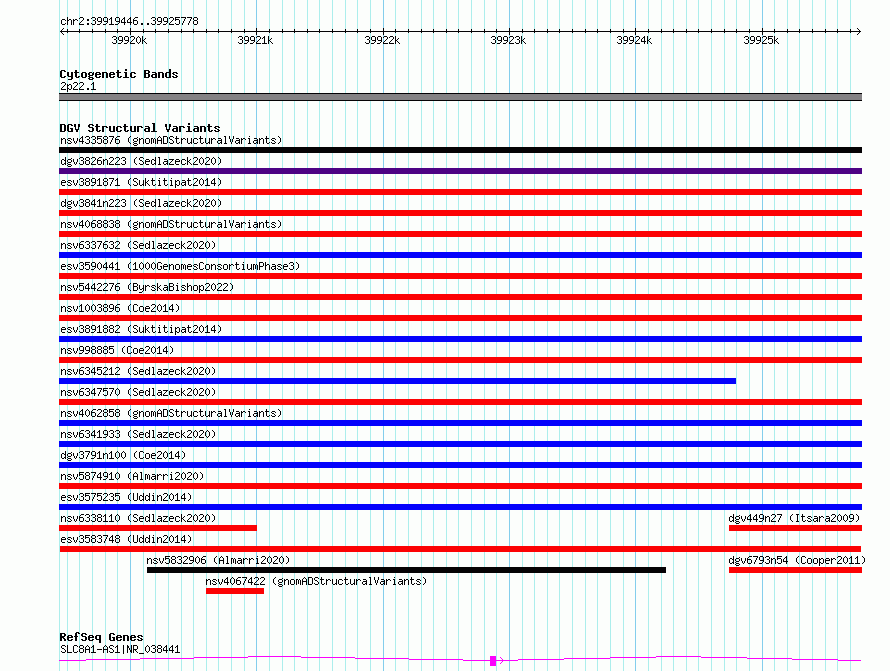This screenshot has width=890, height=671.
Task: Click the 39923k mark on the ruler
Action: (508, 41)
